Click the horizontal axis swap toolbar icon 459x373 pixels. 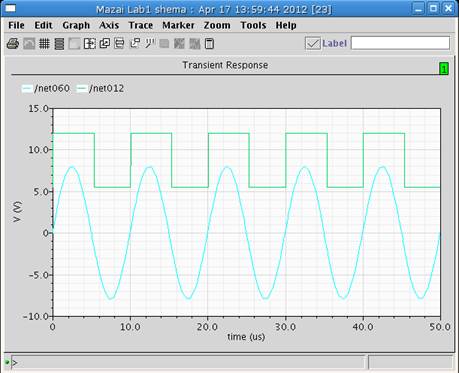click(x=119, y=44)
